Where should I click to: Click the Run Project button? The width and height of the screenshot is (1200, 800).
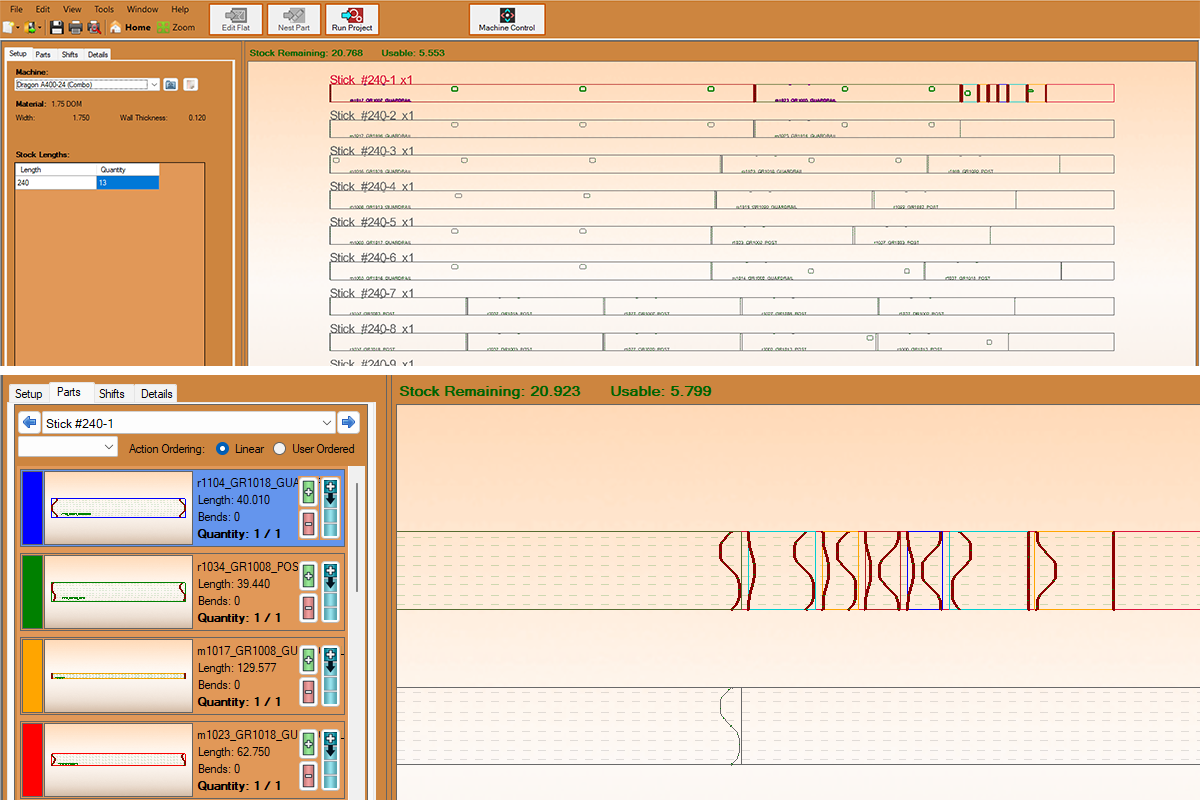click(352, 20)
